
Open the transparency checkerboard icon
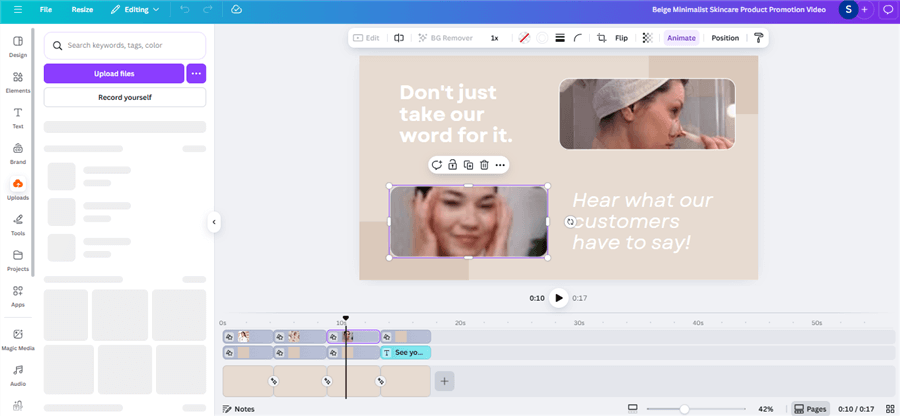647,38
